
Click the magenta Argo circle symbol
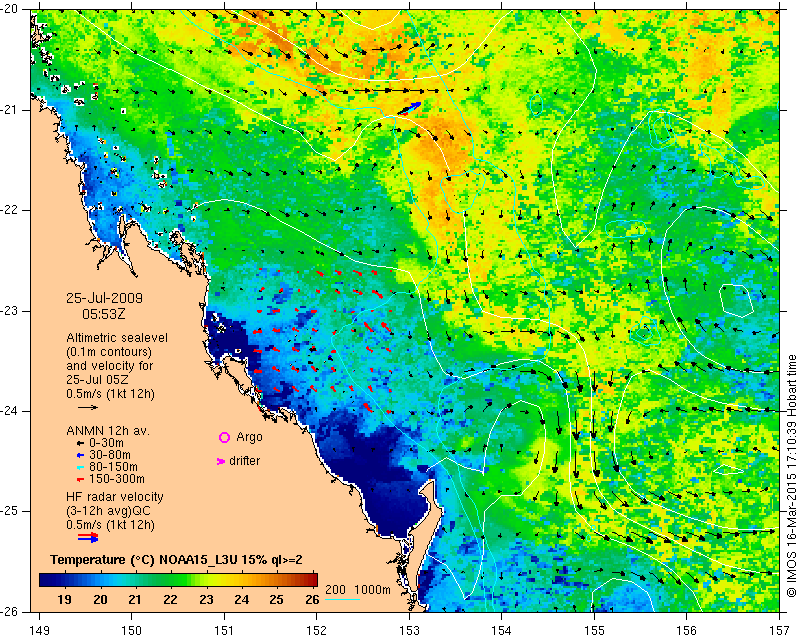click(x=224, y=437)
